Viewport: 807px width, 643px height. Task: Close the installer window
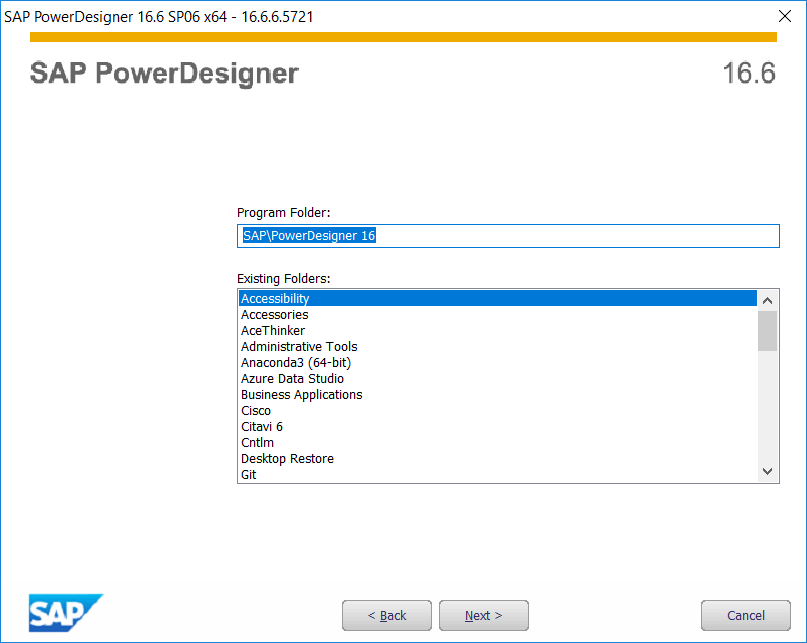[x=785, y=16]
